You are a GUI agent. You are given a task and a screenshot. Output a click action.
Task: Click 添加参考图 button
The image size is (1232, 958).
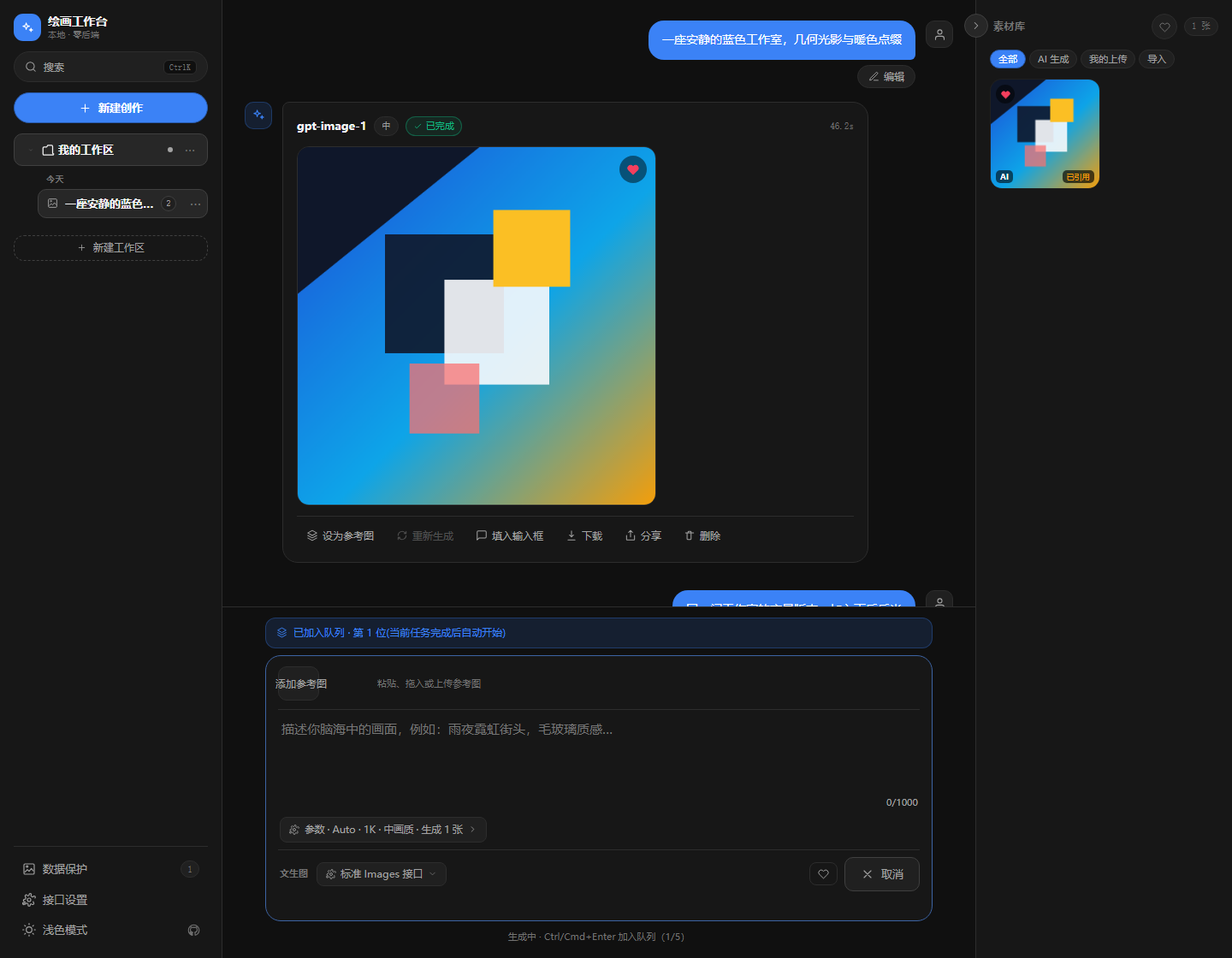[299, 683]
